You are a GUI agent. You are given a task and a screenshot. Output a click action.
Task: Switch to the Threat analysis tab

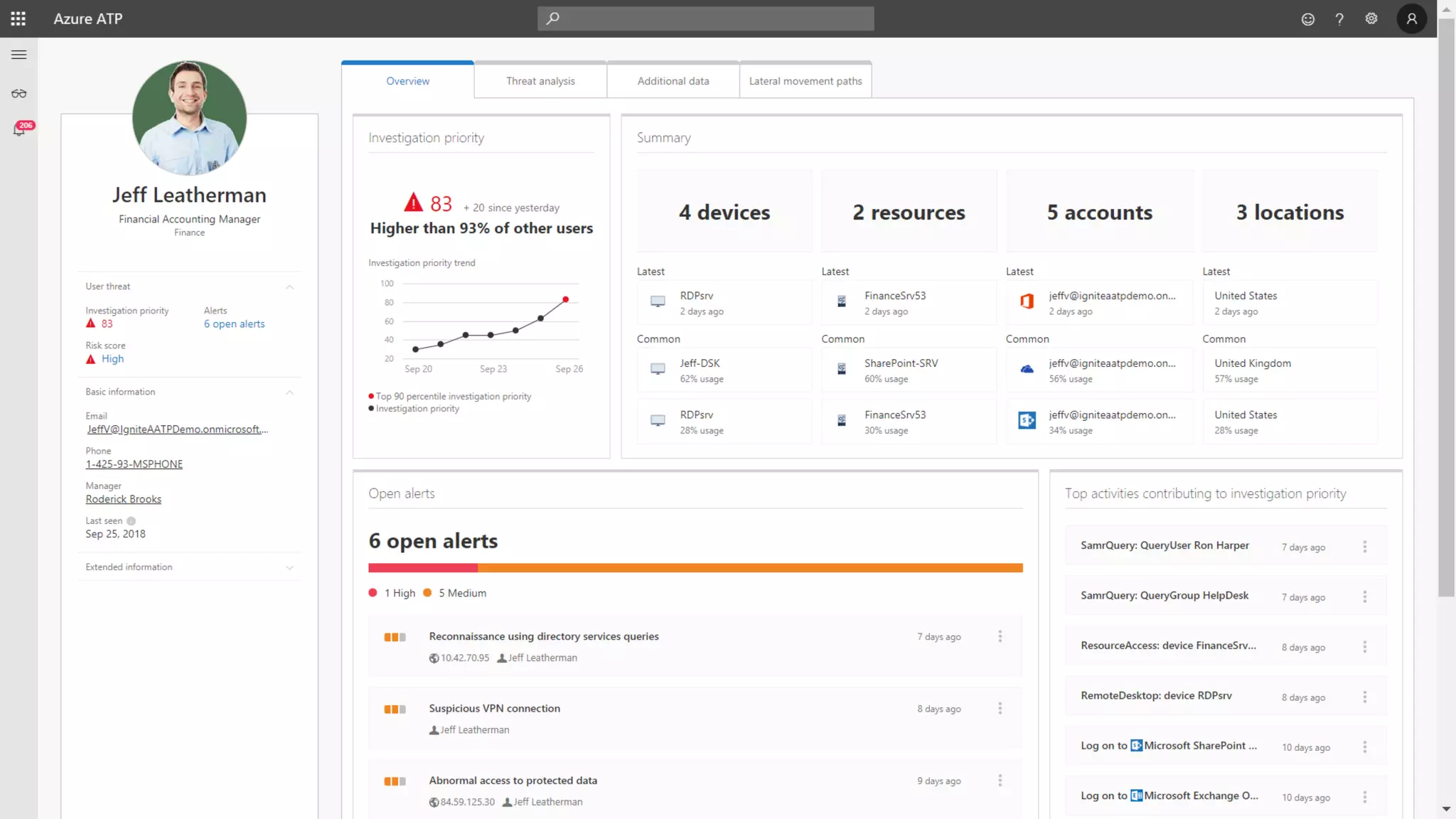[x=540, y=81]
